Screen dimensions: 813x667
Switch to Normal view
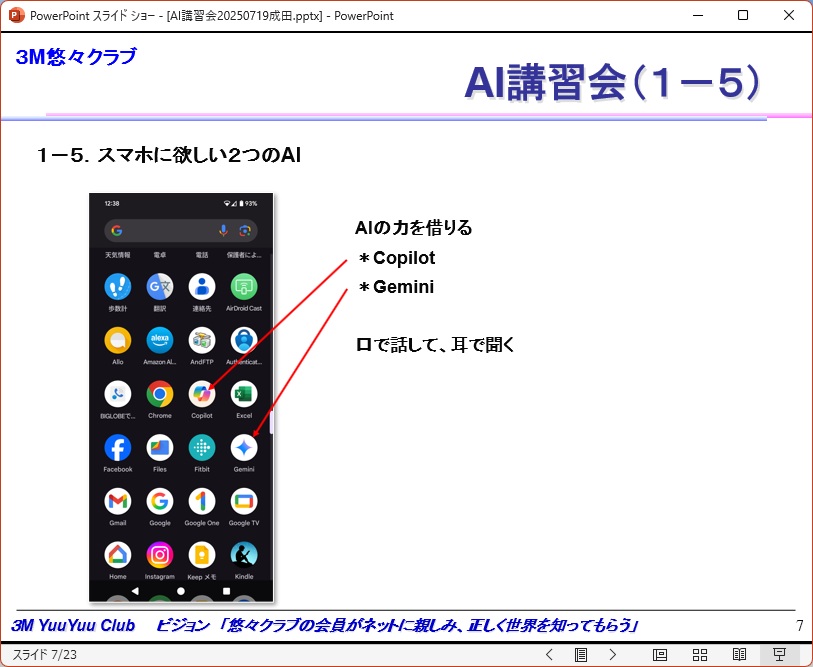(660, 655)
